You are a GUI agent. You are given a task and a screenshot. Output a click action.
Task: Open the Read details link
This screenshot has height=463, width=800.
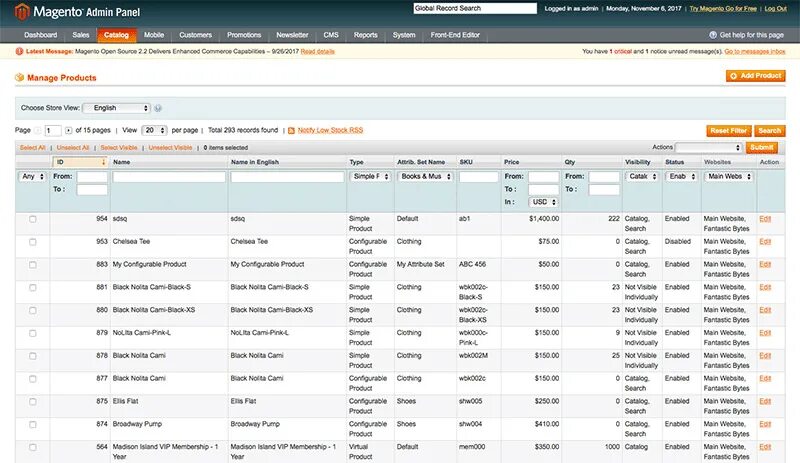pyautogui.click(x=317, y=52)
